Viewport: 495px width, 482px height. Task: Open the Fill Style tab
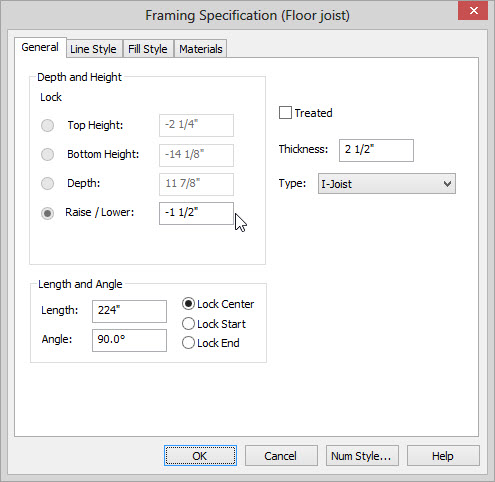tap(148, 49)
